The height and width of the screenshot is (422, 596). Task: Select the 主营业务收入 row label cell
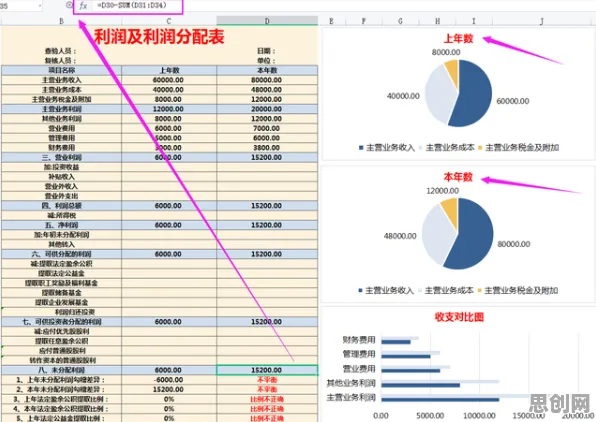pos(62,80)
